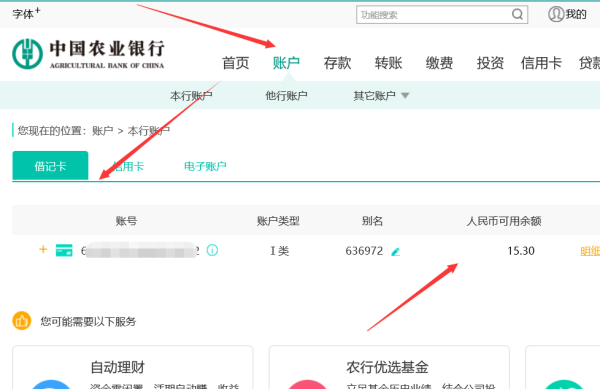Open the 账户 menu
Viewport: 600px width, 389px height.
pyautogui.click(x=286, y=63)
